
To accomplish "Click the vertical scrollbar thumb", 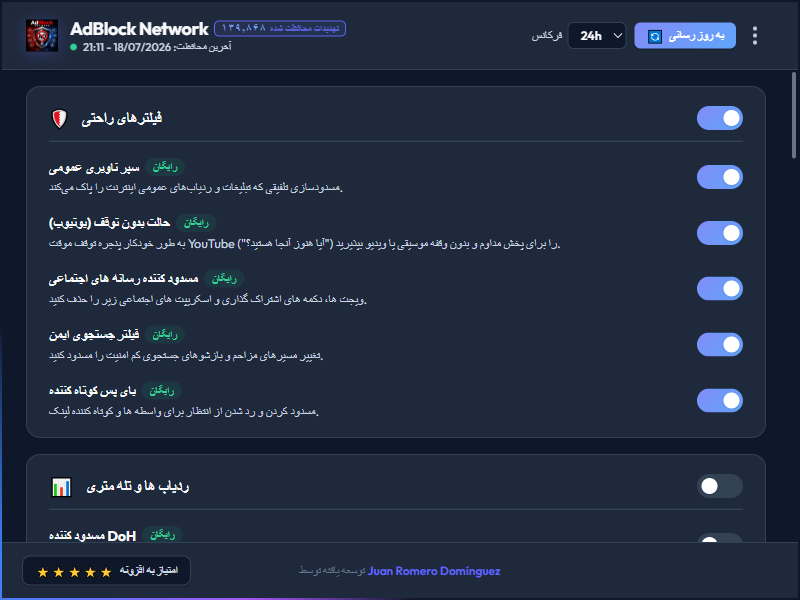I will point(793,115).
